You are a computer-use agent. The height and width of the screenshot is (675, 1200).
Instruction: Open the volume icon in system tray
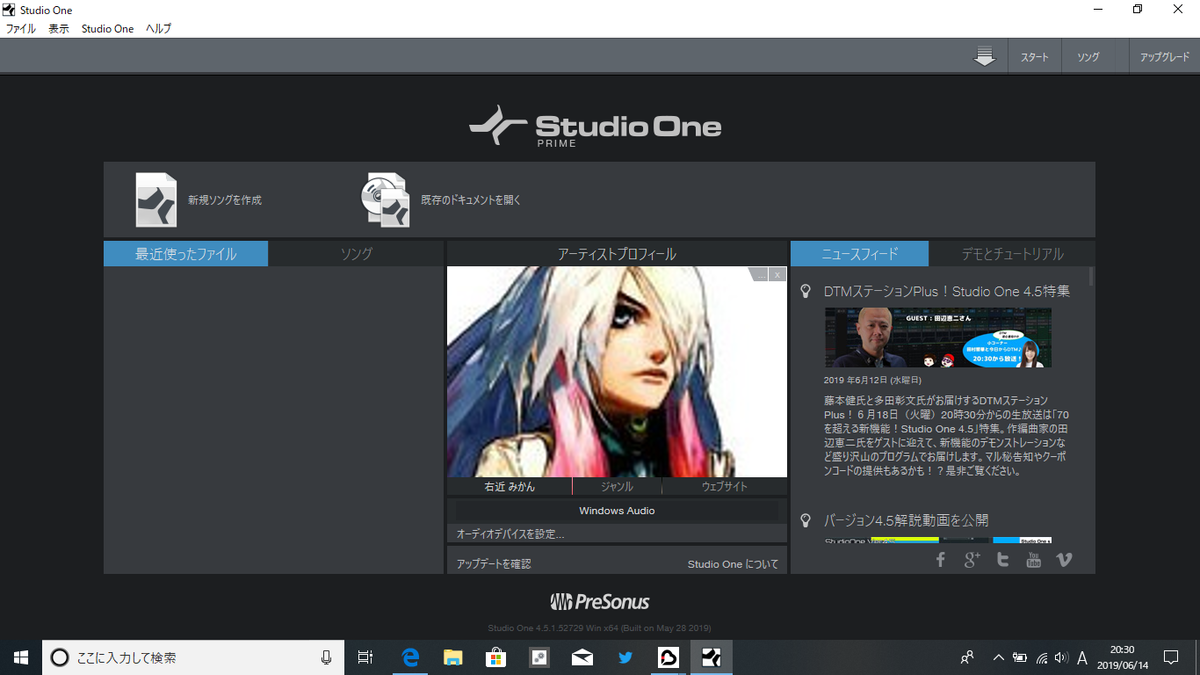tap(1061, 657)
